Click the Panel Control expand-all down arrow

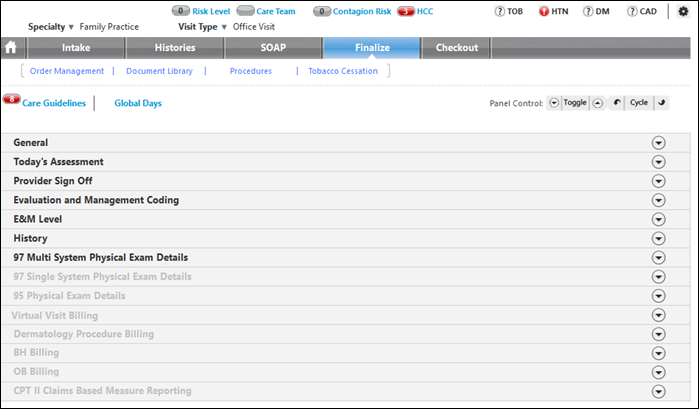click(554, 103)
